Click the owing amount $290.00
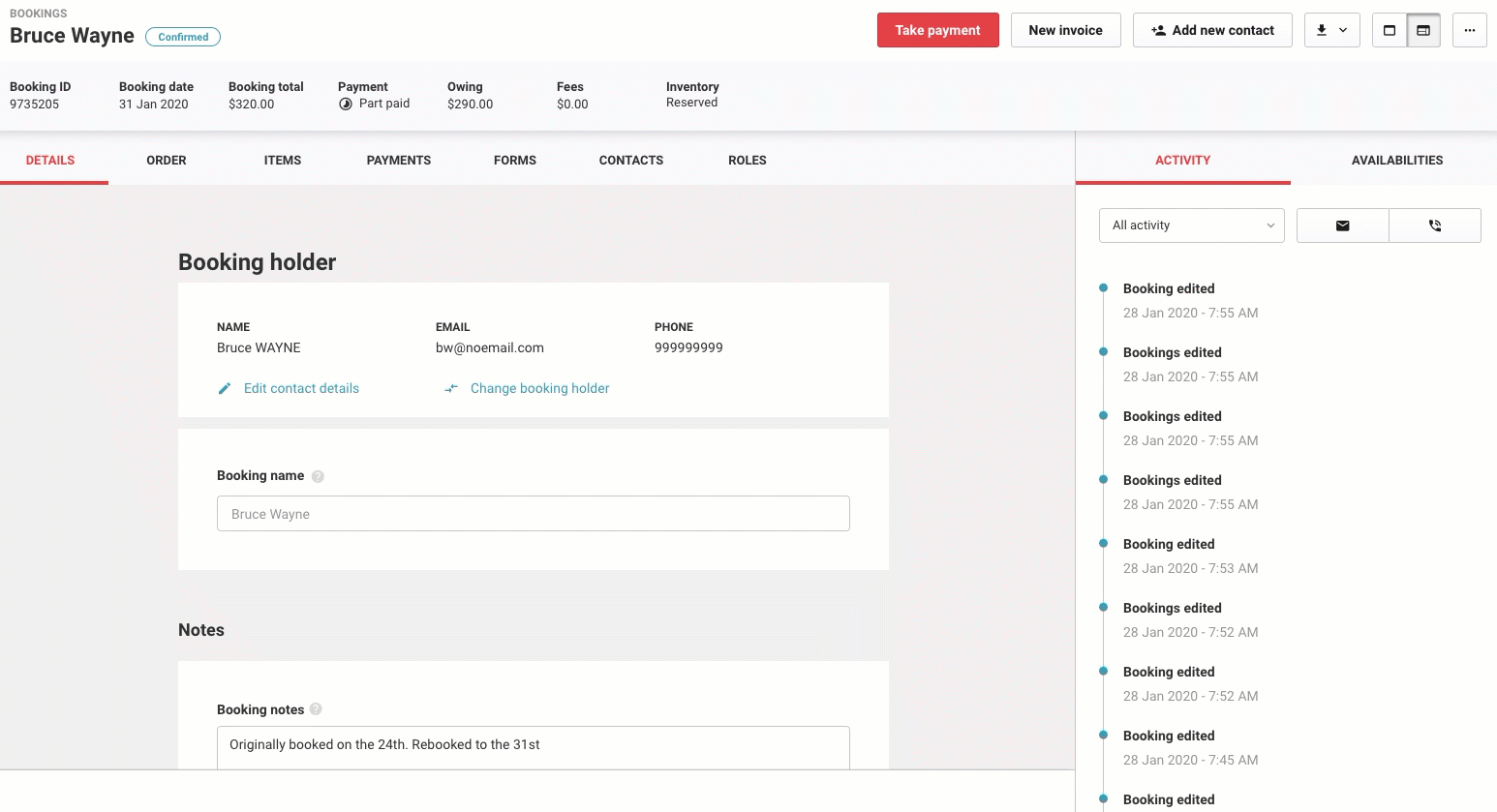Image resolution: width=1497 pixels, height=812 pixels. [471, 104]
